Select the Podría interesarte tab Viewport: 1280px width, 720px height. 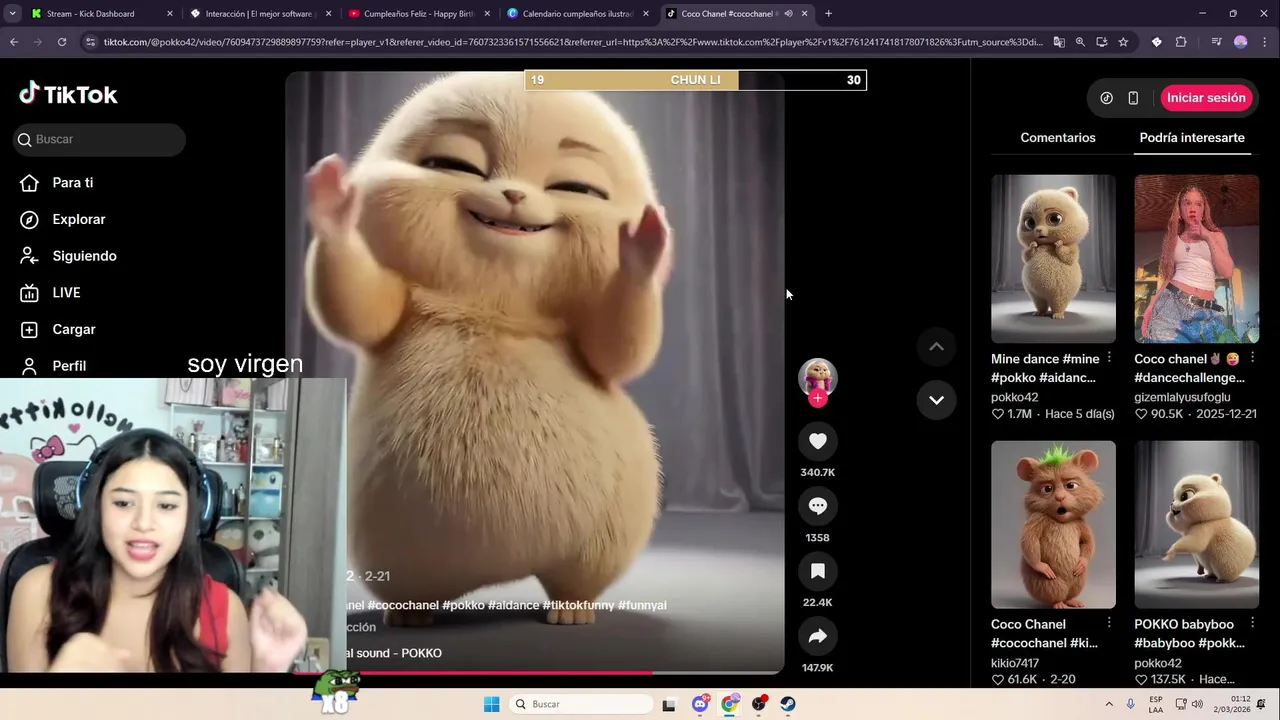[x=1192, y=138]
